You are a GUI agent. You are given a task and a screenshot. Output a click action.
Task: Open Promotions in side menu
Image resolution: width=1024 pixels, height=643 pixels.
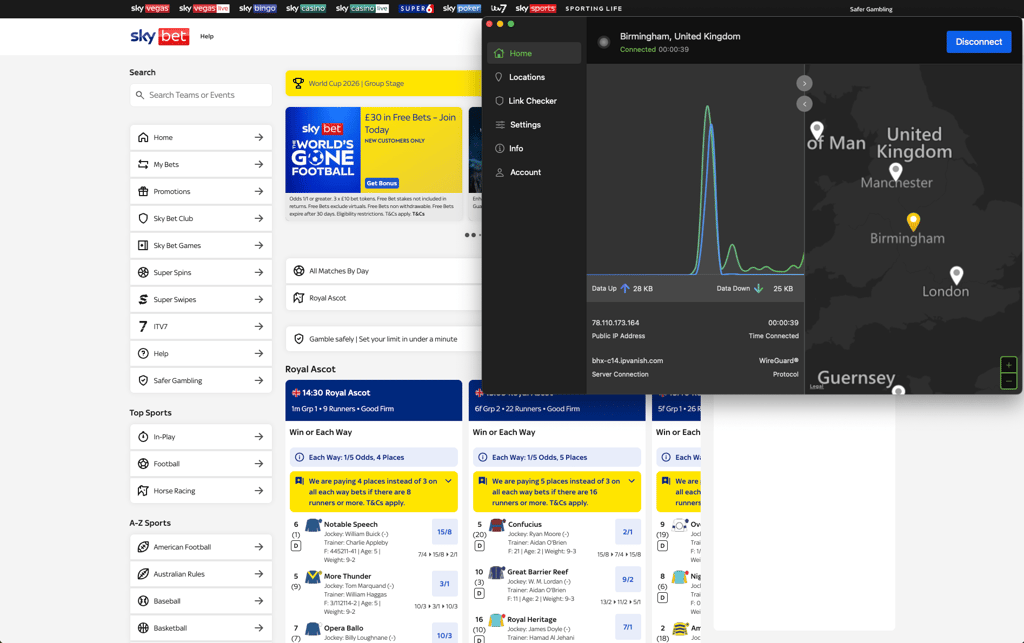coord(200,191)
